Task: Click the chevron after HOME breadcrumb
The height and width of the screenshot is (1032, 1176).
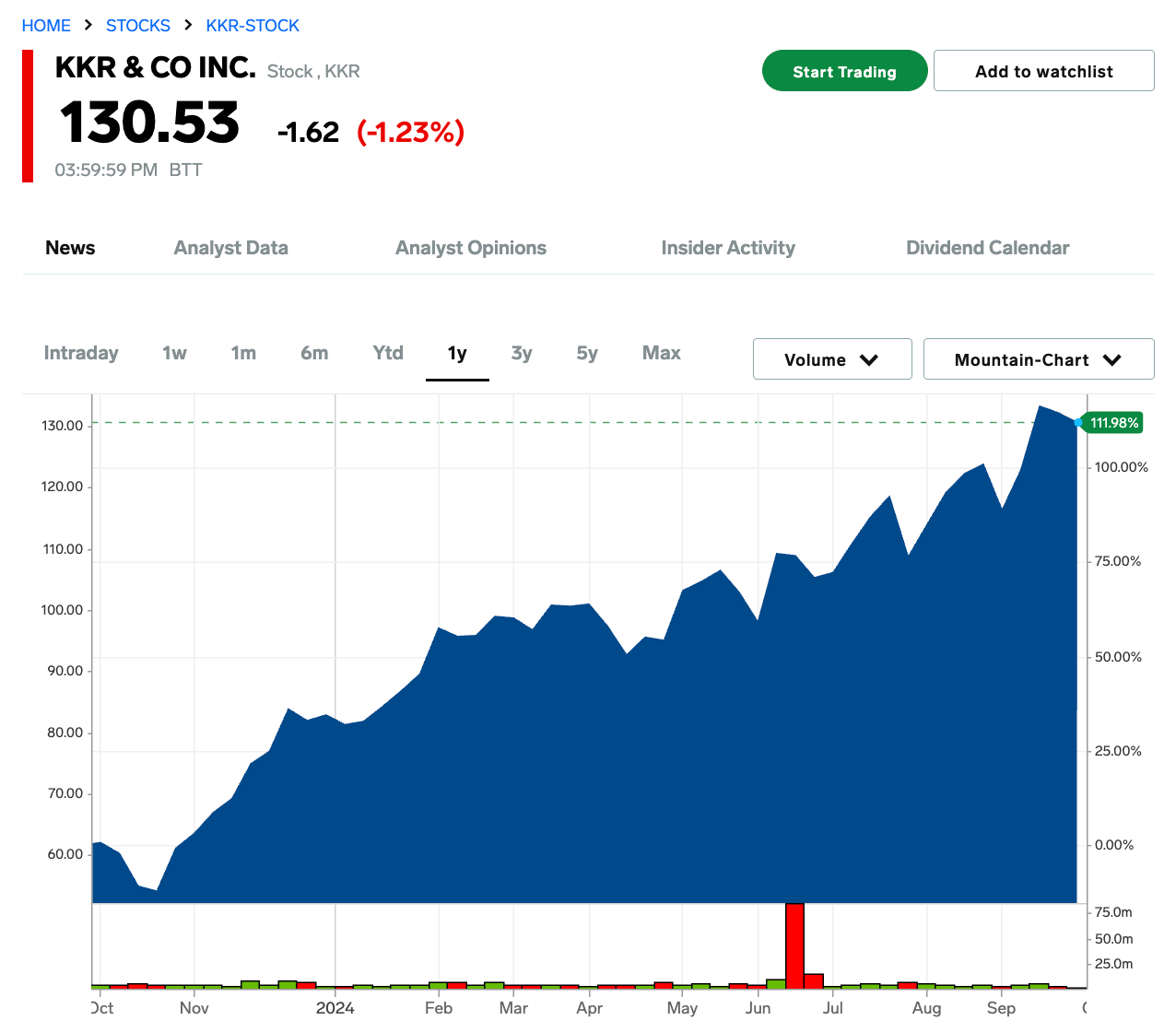Action: 88,25
